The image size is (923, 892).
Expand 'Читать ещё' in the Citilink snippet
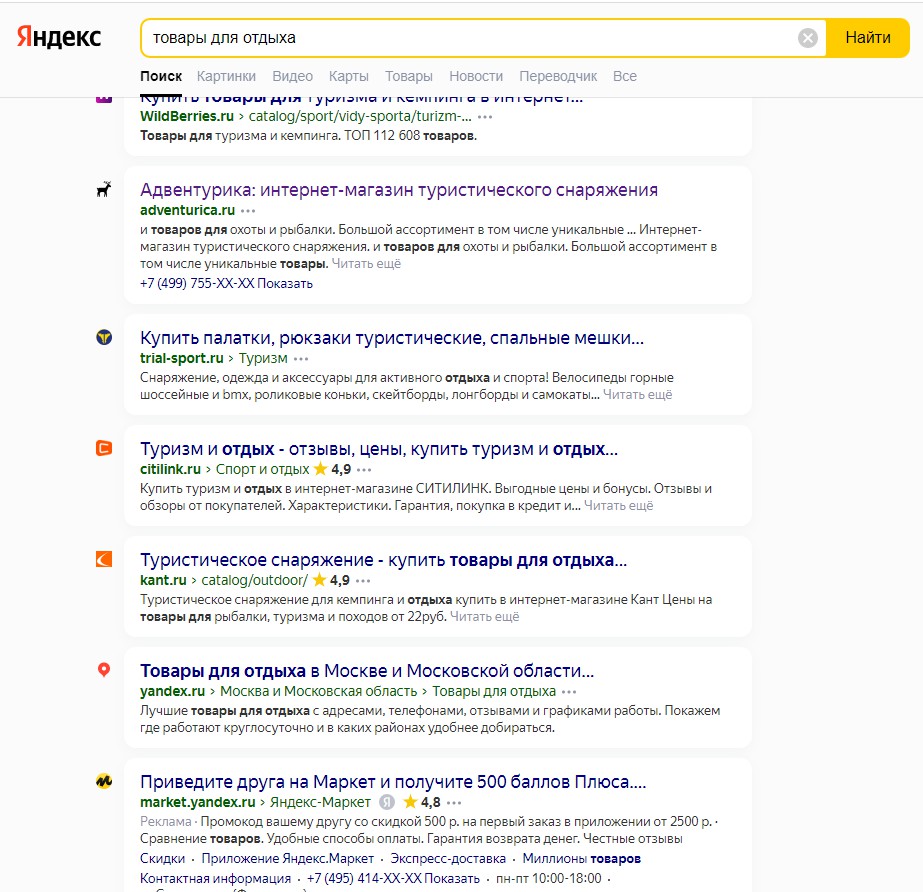tap(619, 506)
